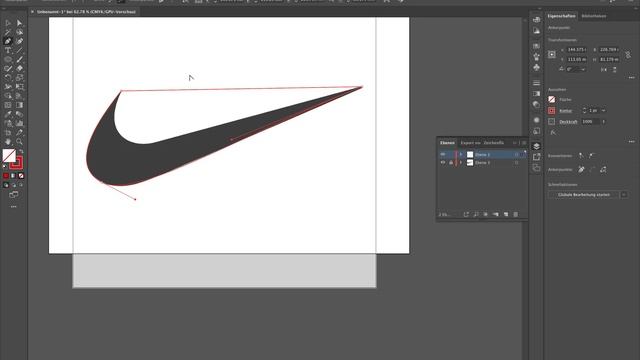Switch to Bibliotheken tab
Image resolution: width=640 pixels, height=360 pixels.
[x=593, y=16]
